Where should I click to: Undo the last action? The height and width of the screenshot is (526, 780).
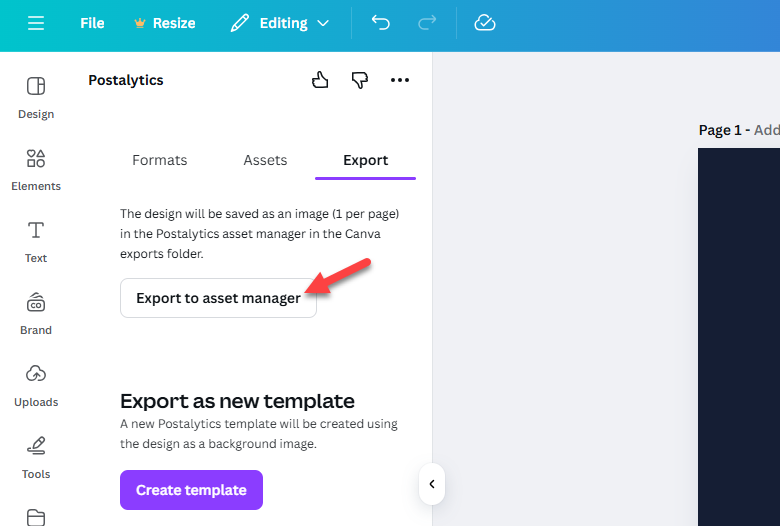tap(381, 23)
